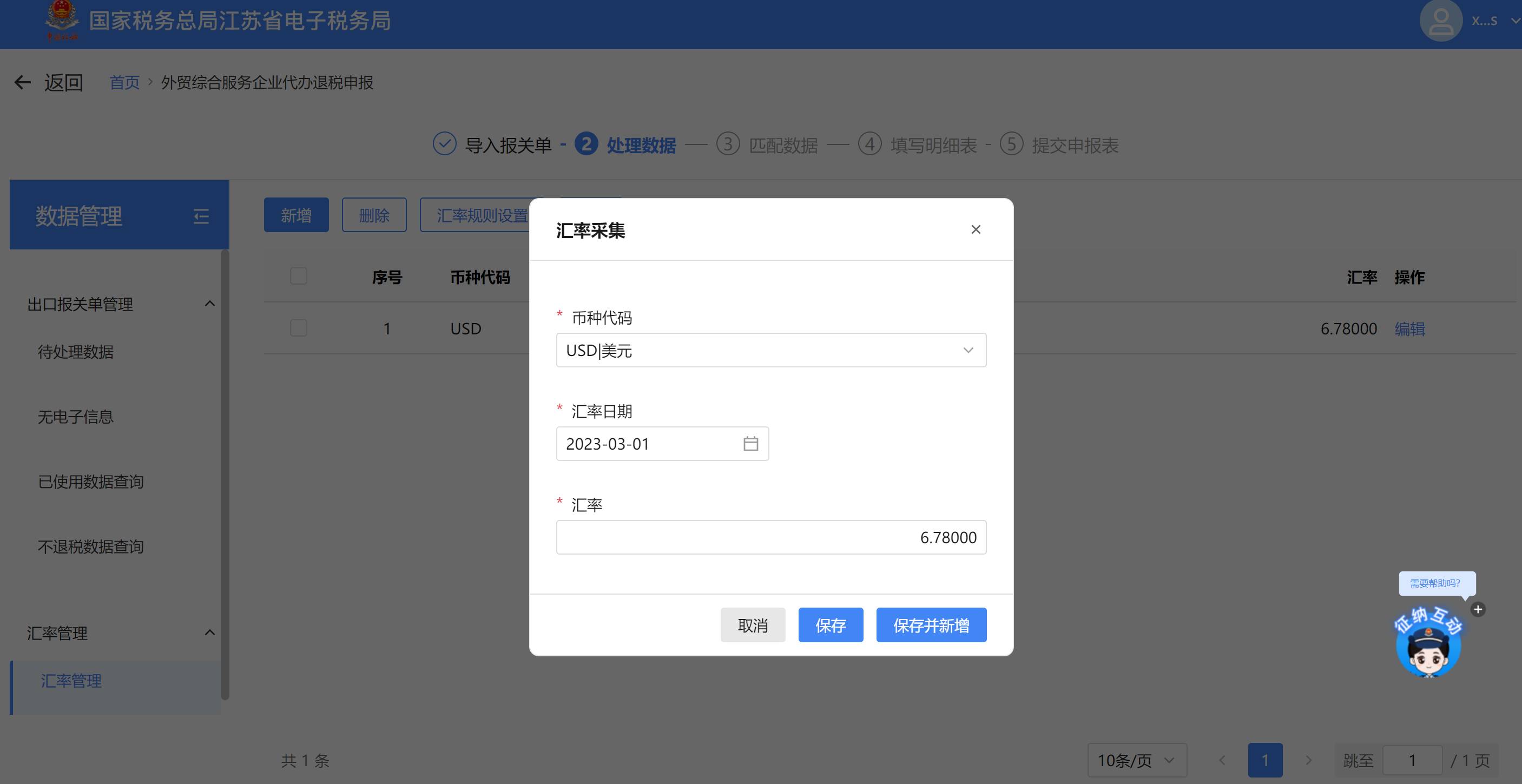Collapse the 汇率管理 section chevron

(209, 633)
